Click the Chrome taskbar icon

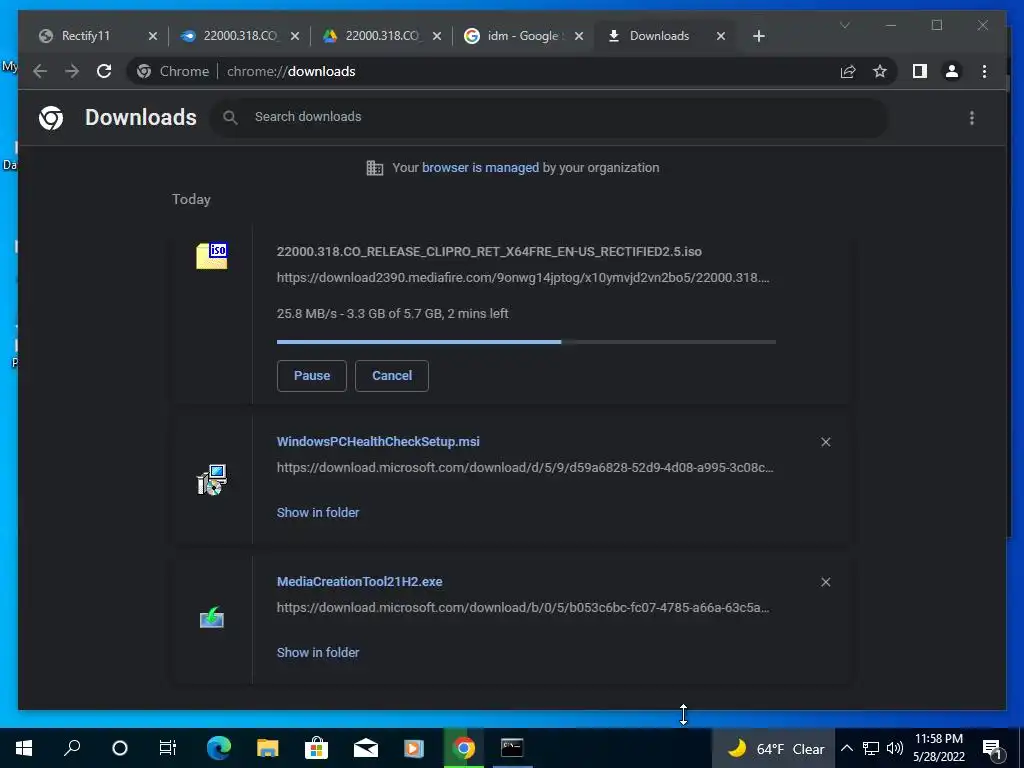click(x=463, y=748)
